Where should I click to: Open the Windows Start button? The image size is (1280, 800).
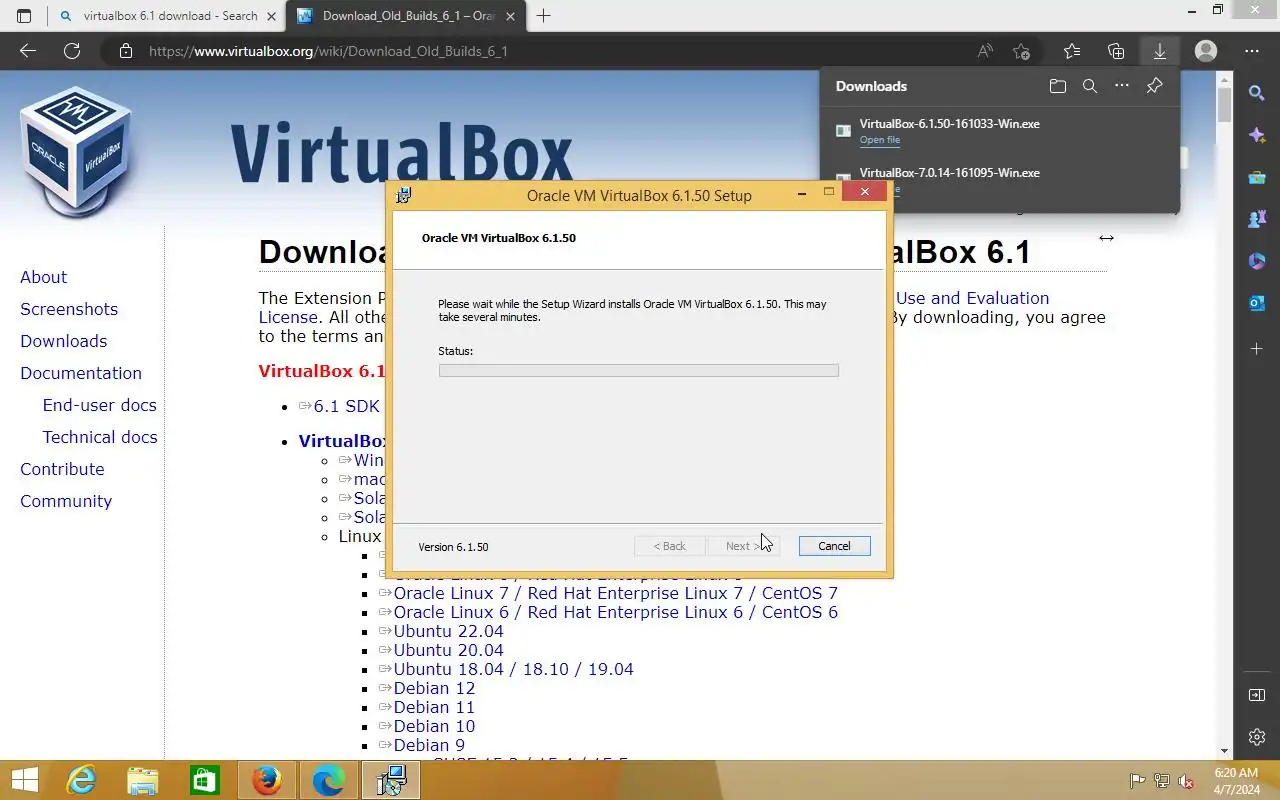[24, 780]
